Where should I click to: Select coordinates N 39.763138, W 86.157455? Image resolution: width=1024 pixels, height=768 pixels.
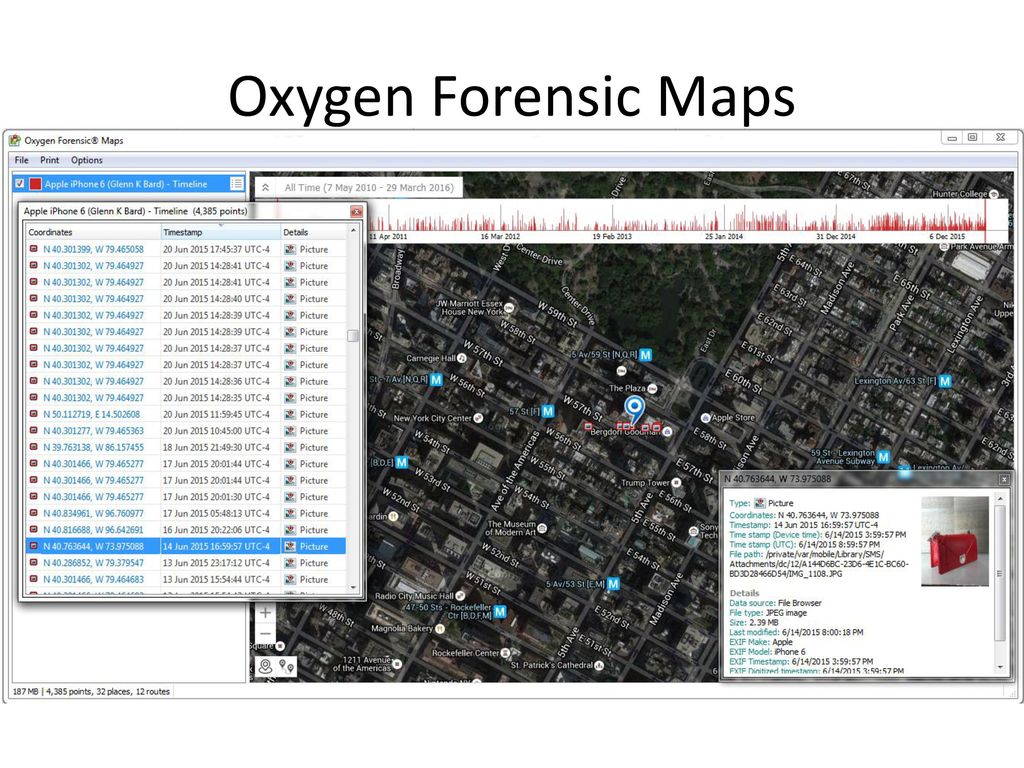tap(93, 447)
